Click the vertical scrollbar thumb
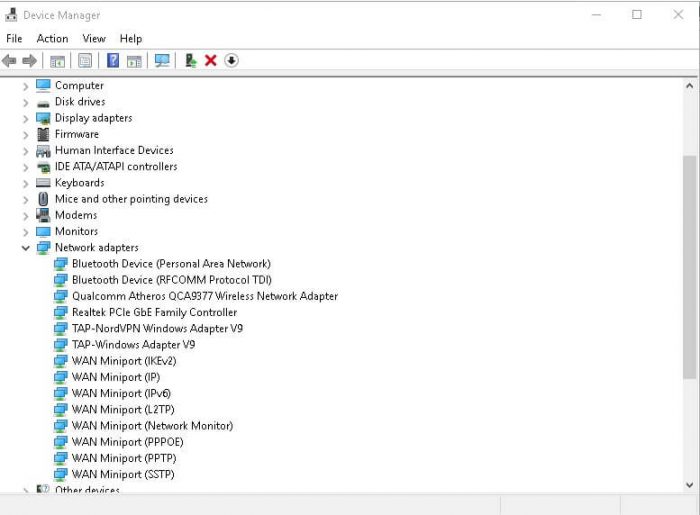 click(690, 267)
